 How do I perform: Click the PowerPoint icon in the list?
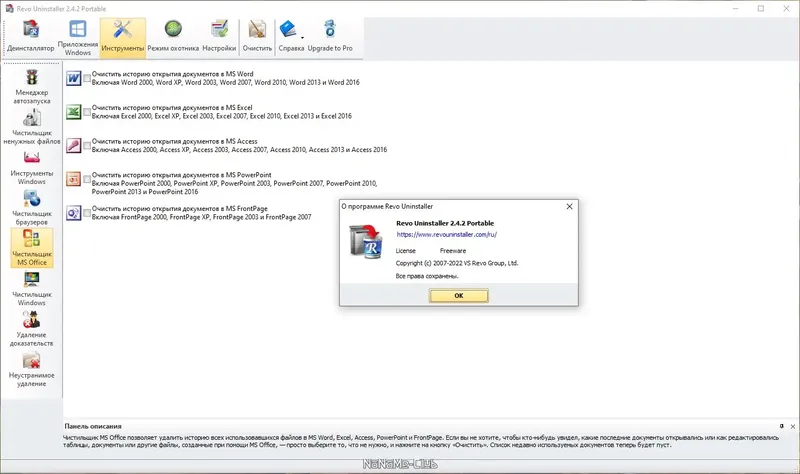[73, 179]
